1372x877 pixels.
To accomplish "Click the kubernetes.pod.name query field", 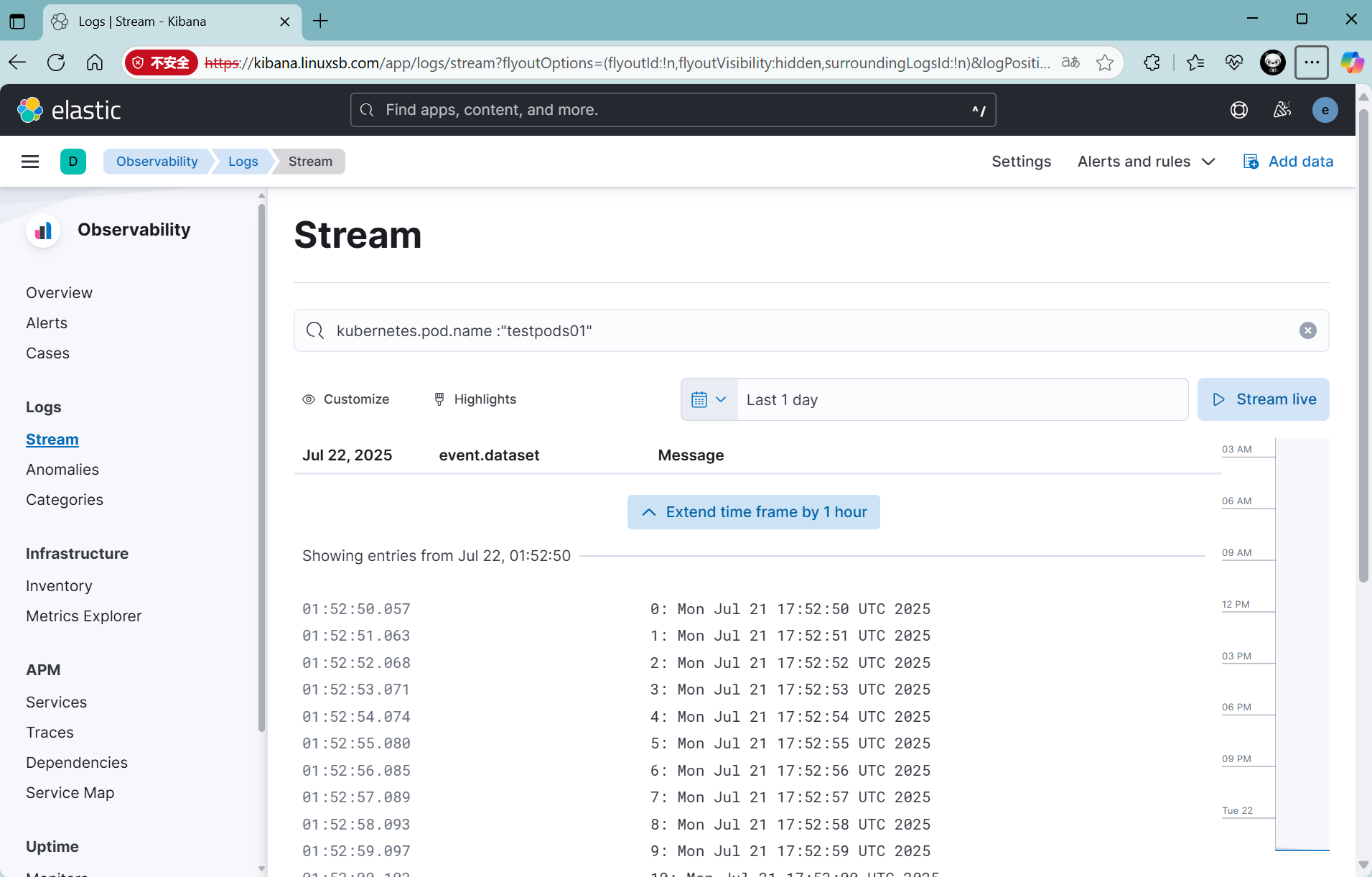I will click(804, 330).
